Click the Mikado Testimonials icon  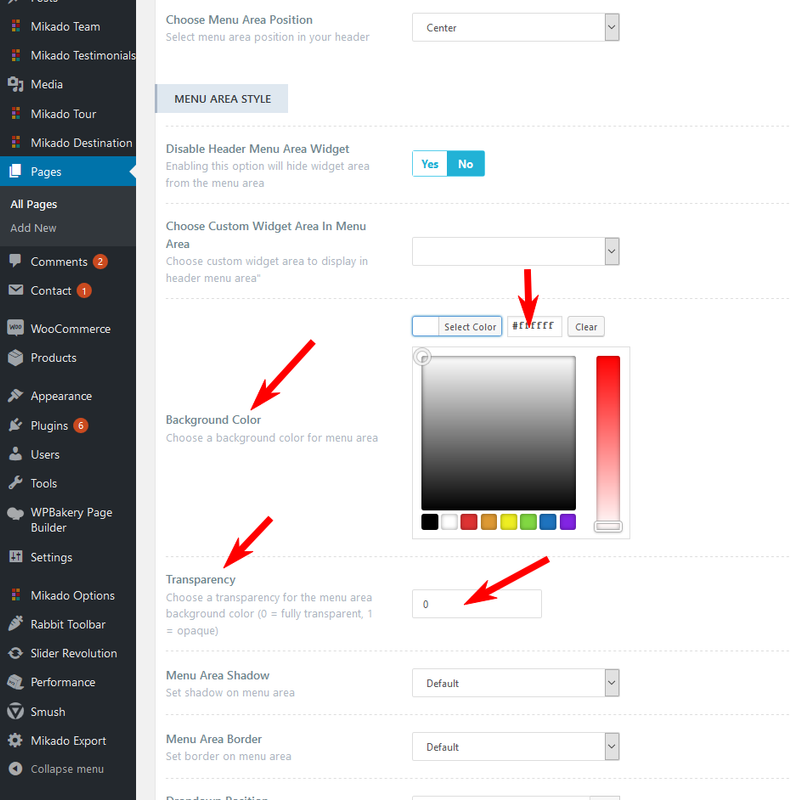(16, 55)
